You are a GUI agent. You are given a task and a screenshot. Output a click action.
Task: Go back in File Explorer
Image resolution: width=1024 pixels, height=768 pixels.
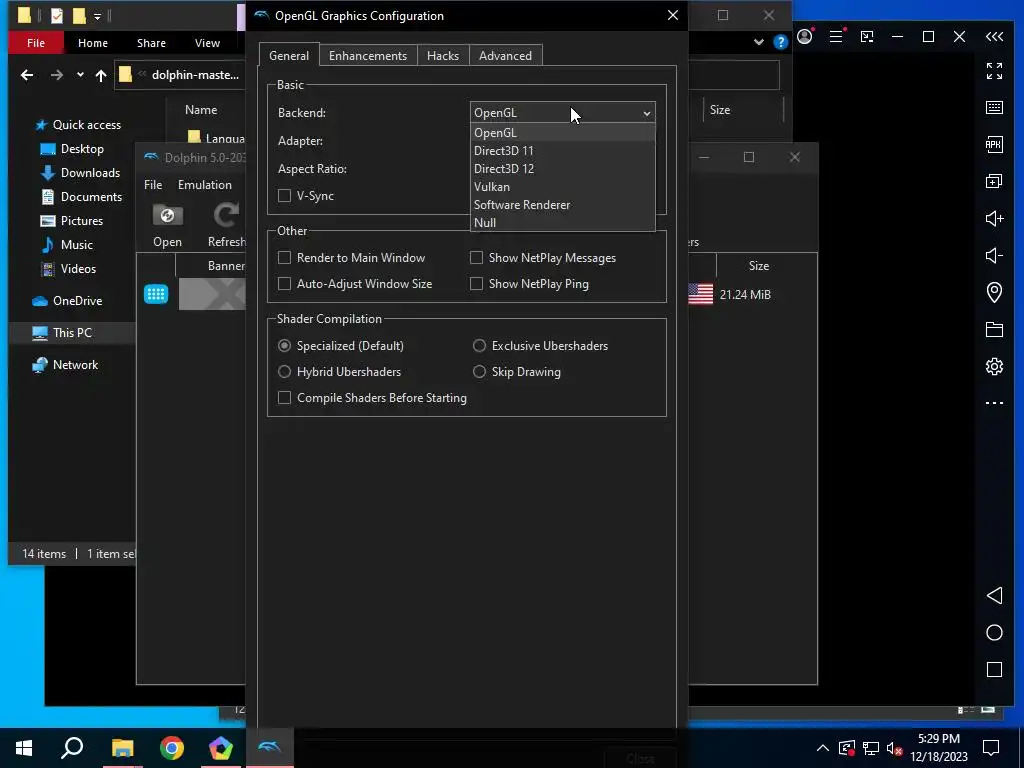pyautogui.click(x=27, y=75)
